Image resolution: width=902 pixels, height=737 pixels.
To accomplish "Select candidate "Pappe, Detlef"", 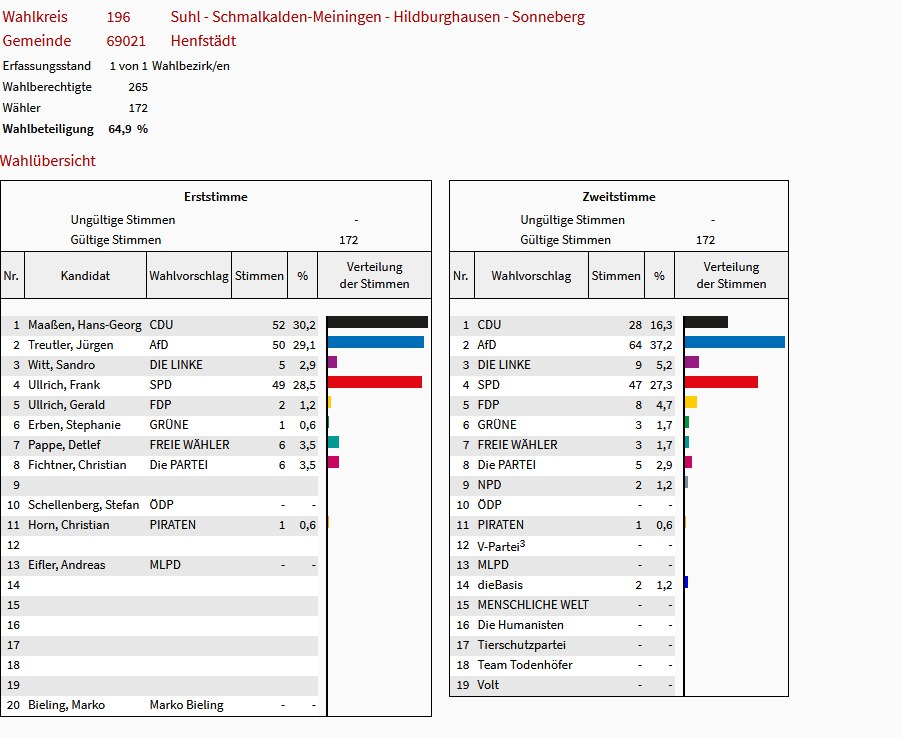I will 64,445.
